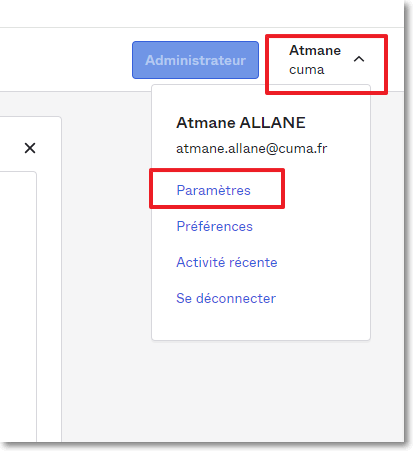
Task: Select Préférences in the user menu
Action: [x=215, y=226]
